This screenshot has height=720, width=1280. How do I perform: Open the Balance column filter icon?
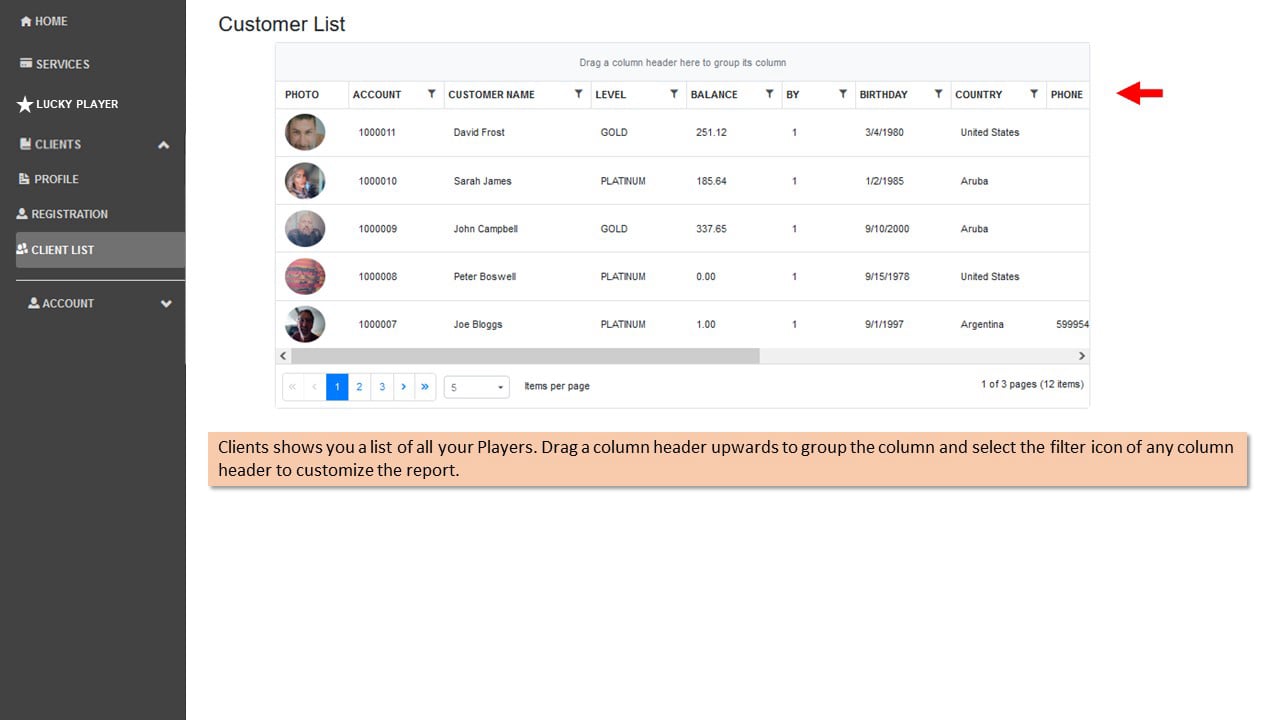tap(769, 94)
